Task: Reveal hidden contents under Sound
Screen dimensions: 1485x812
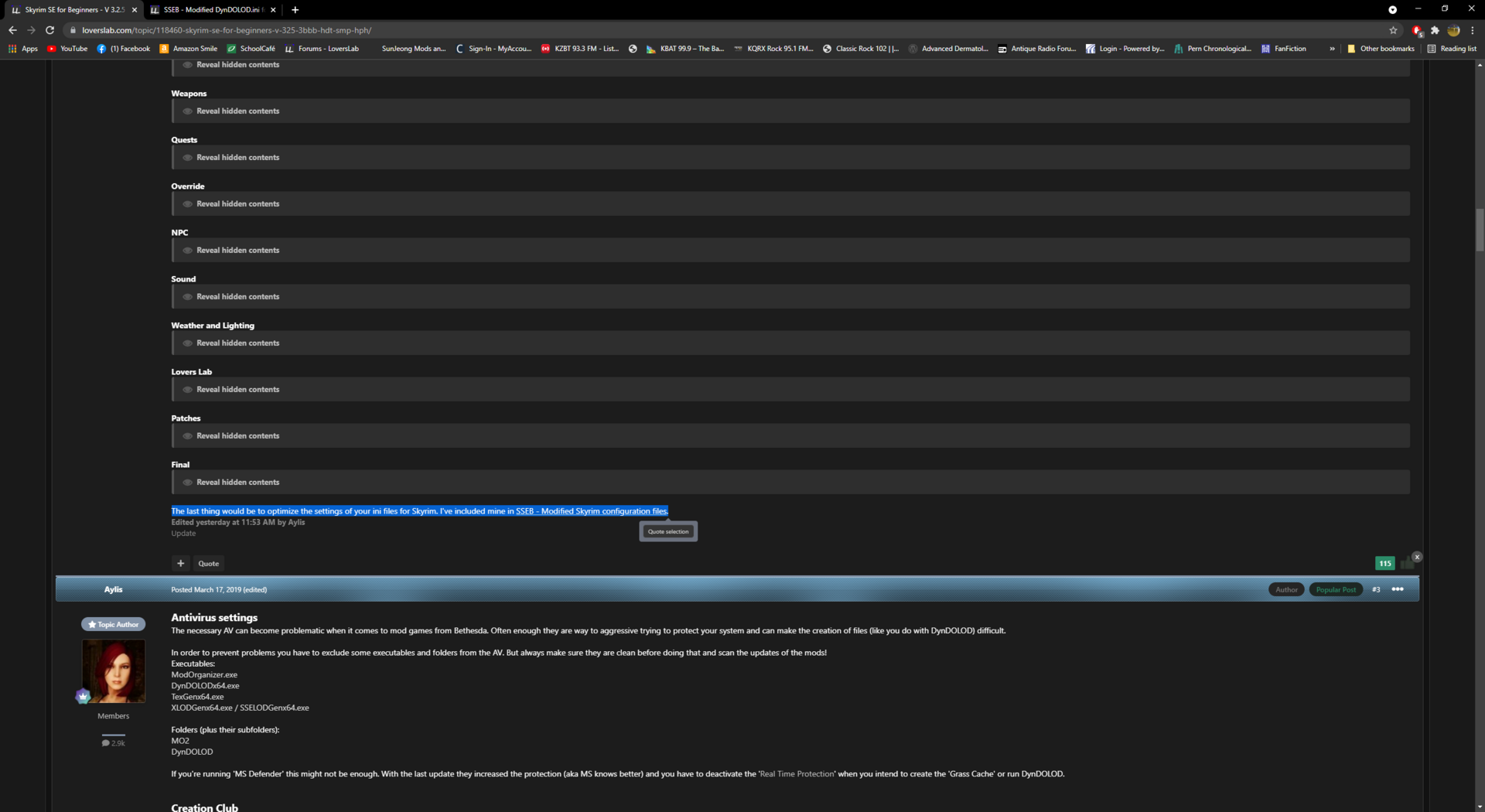Action: 790,297
